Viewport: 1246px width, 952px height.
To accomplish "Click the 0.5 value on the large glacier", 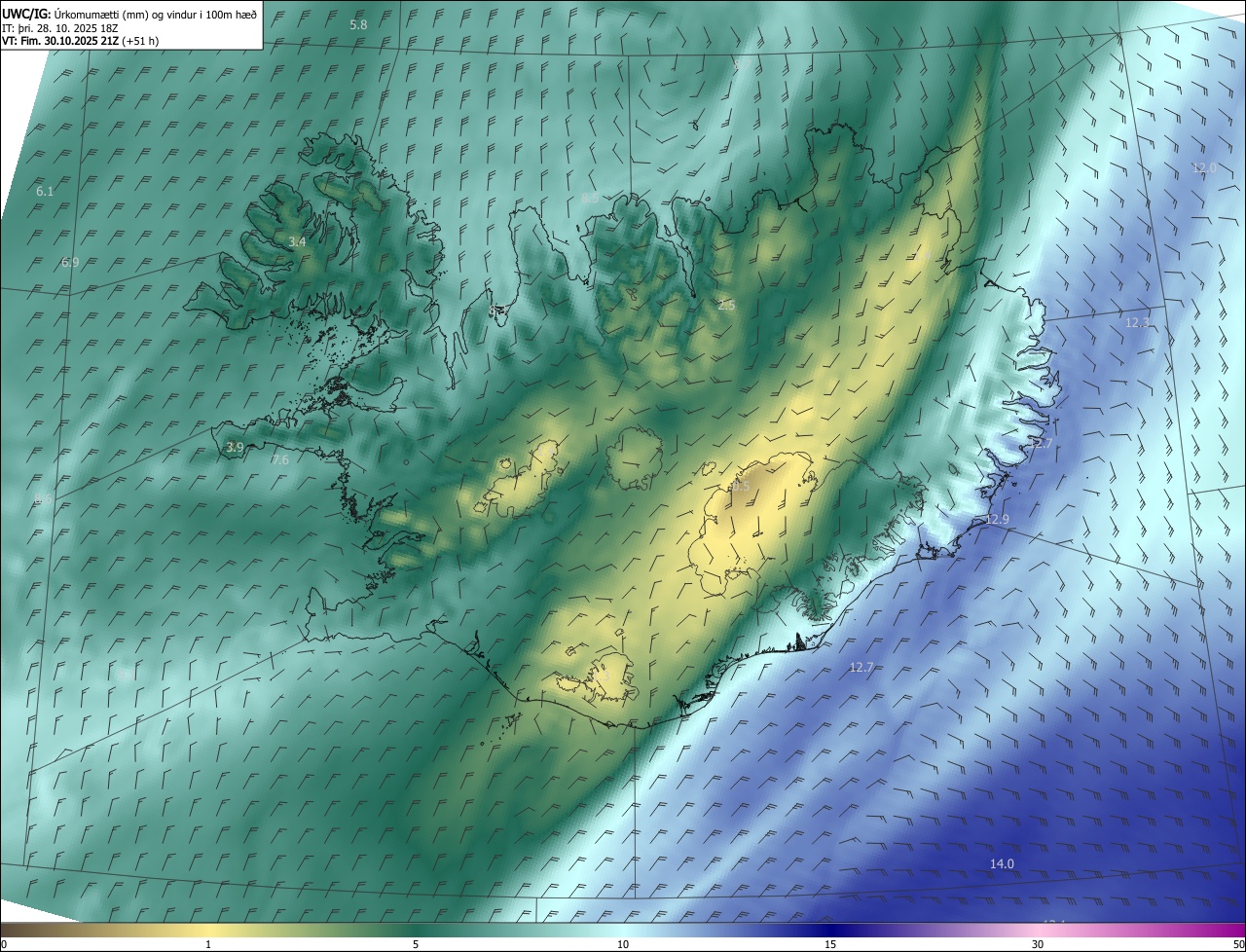I will click(741, 486).
